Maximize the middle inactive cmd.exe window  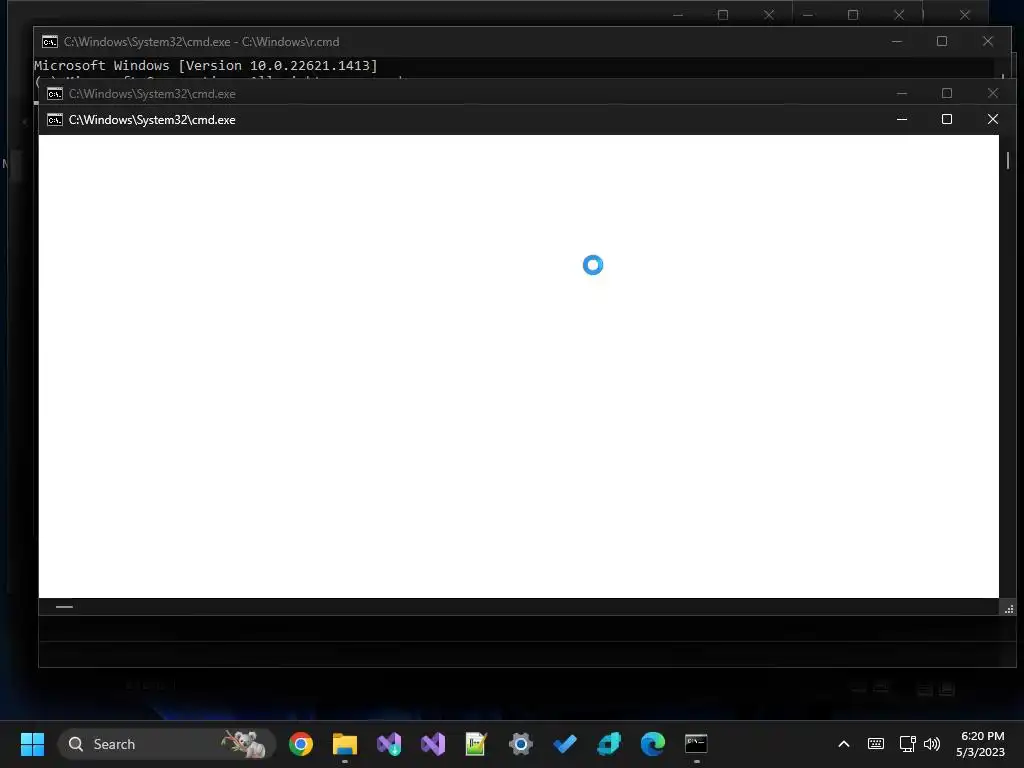coord(947,93)
